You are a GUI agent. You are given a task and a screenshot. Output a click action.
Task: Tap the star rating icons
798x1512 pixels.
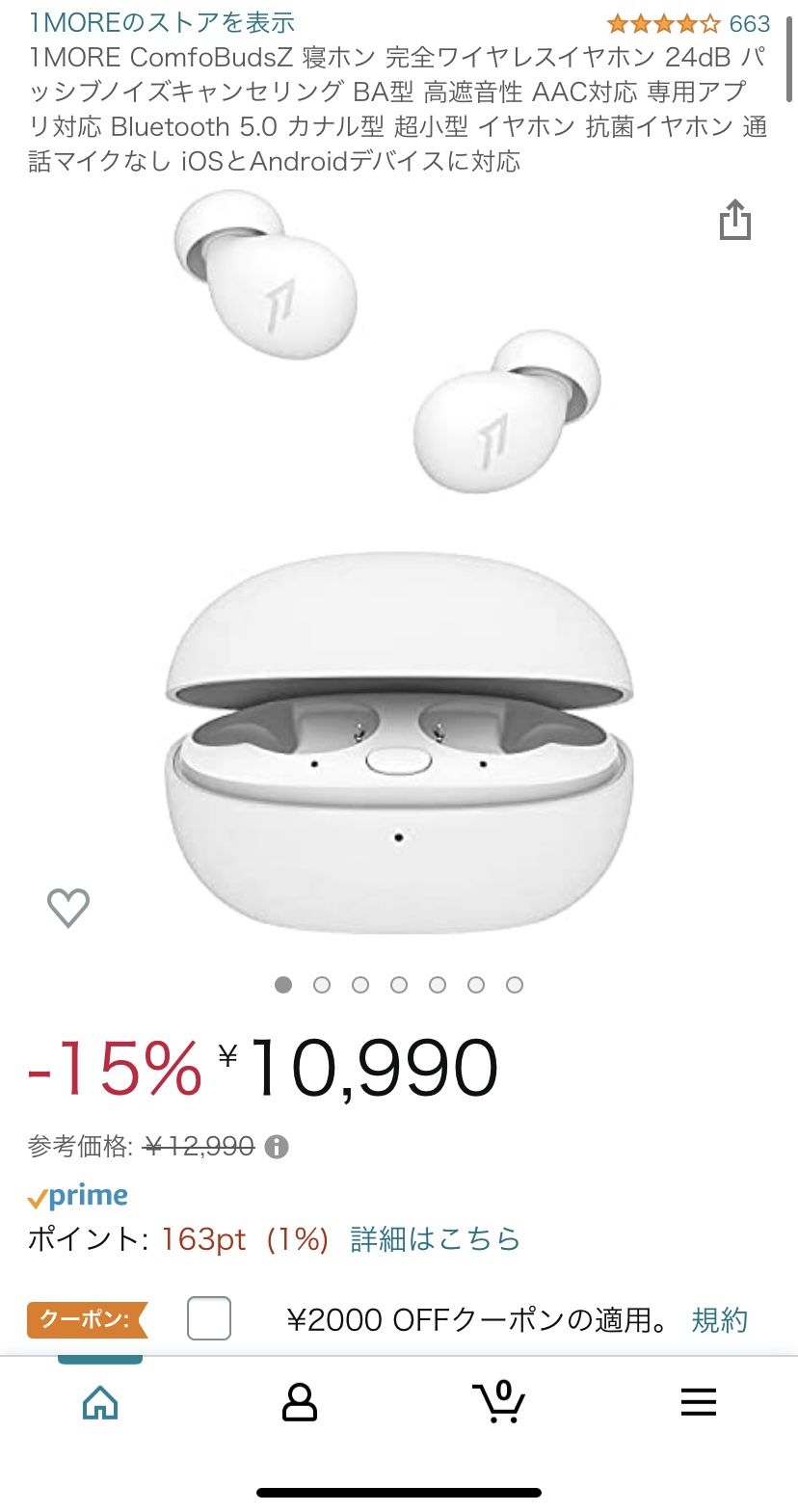click(663, 23)
